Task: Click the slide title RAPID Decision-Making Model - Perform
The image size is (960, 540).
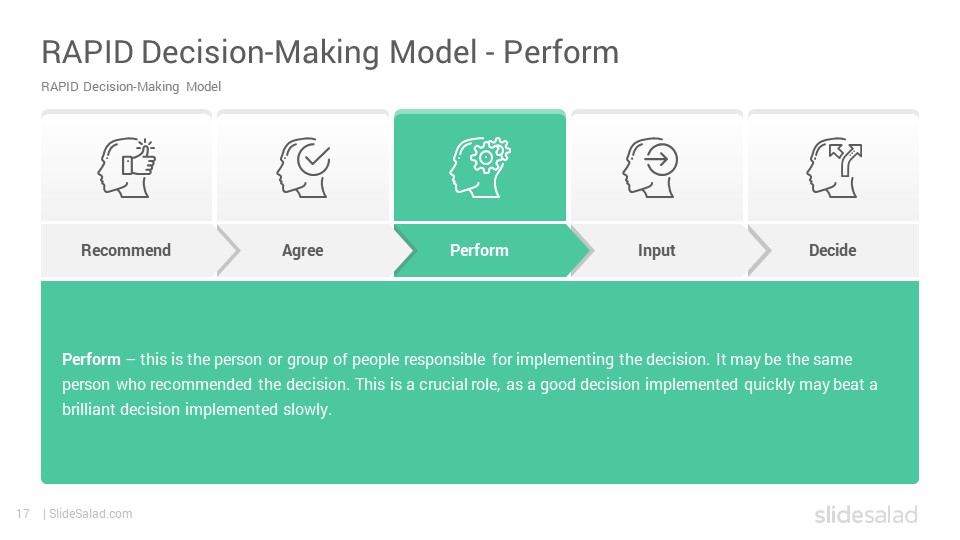Action: 330,52
